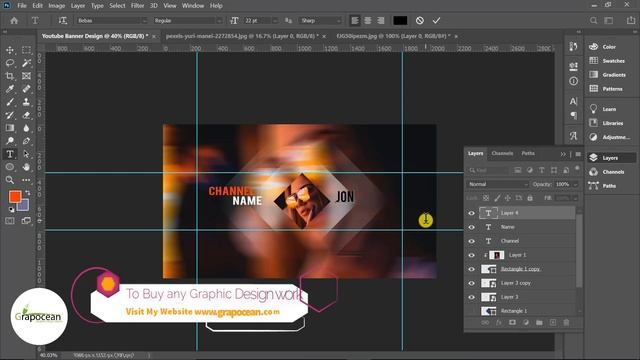Toggle left-align text option
Screen dimensions: 640x360
(355, 20)
